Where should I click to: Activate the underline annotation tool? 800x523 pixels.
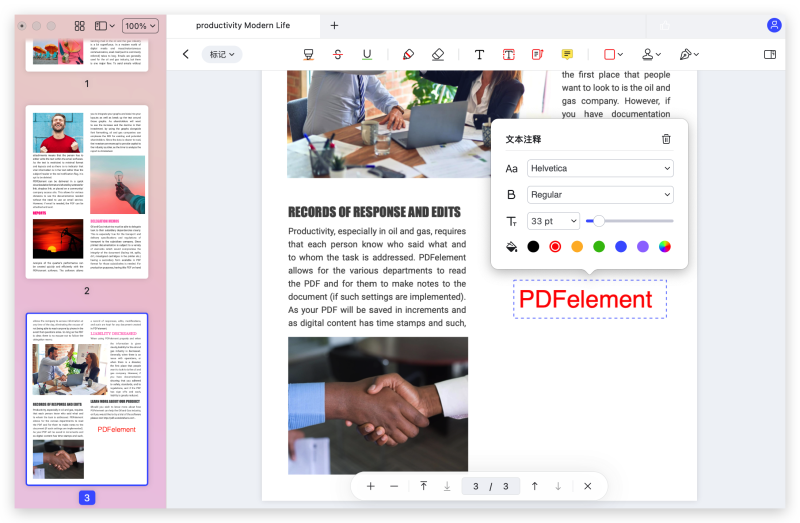pos(367,54)
